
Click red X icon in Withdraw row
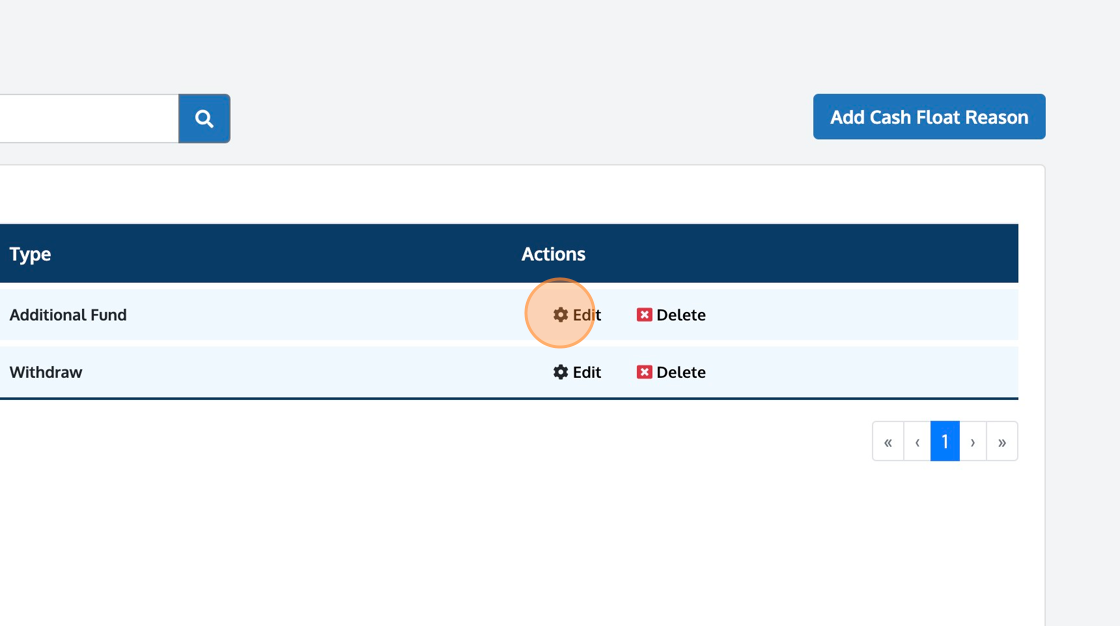pyautogui.click(x=644, y=372)
